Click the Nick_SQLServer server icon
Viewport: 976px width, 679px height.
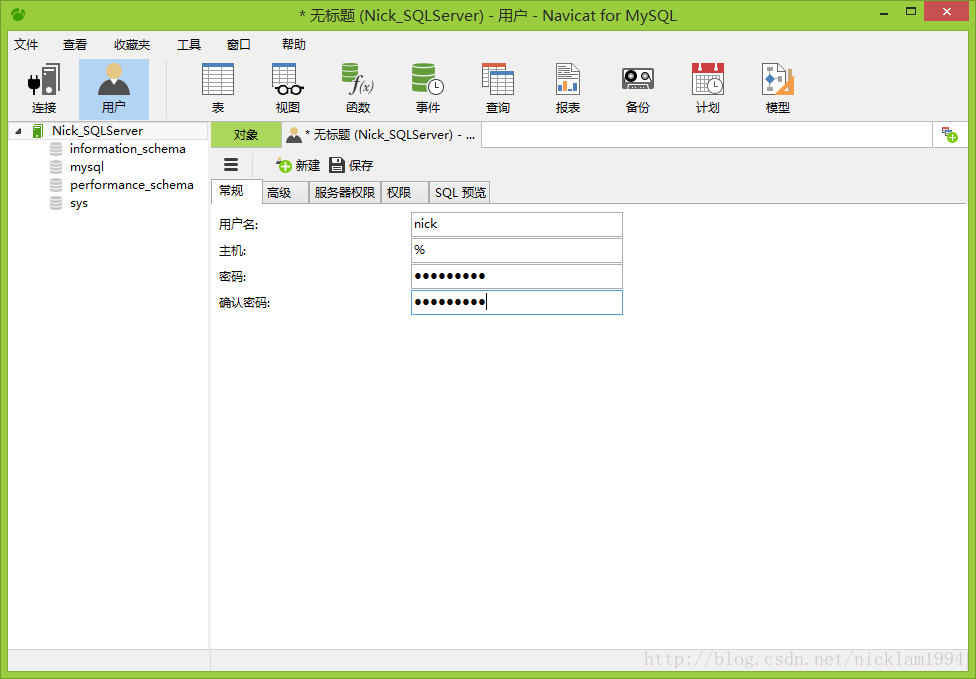pyautogui.click(x=38, y=131)
